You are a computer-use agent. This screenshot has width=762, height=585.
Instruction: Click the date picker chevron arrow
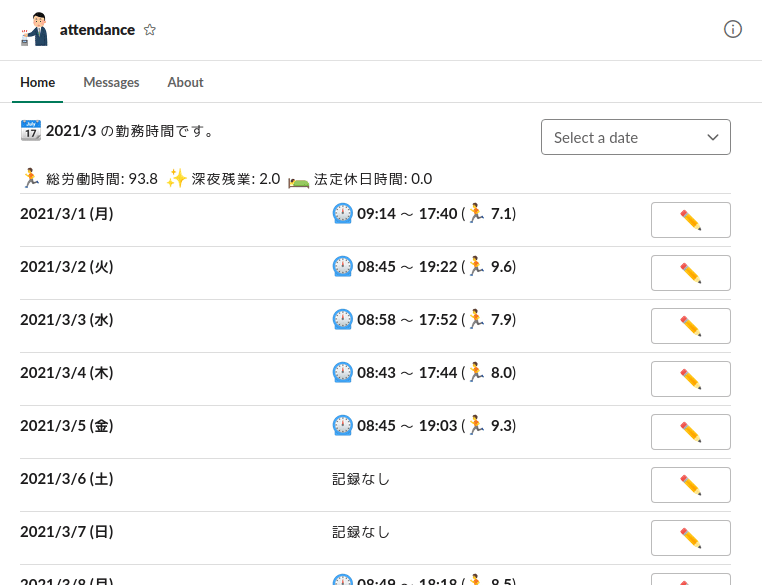coord(713,137)
